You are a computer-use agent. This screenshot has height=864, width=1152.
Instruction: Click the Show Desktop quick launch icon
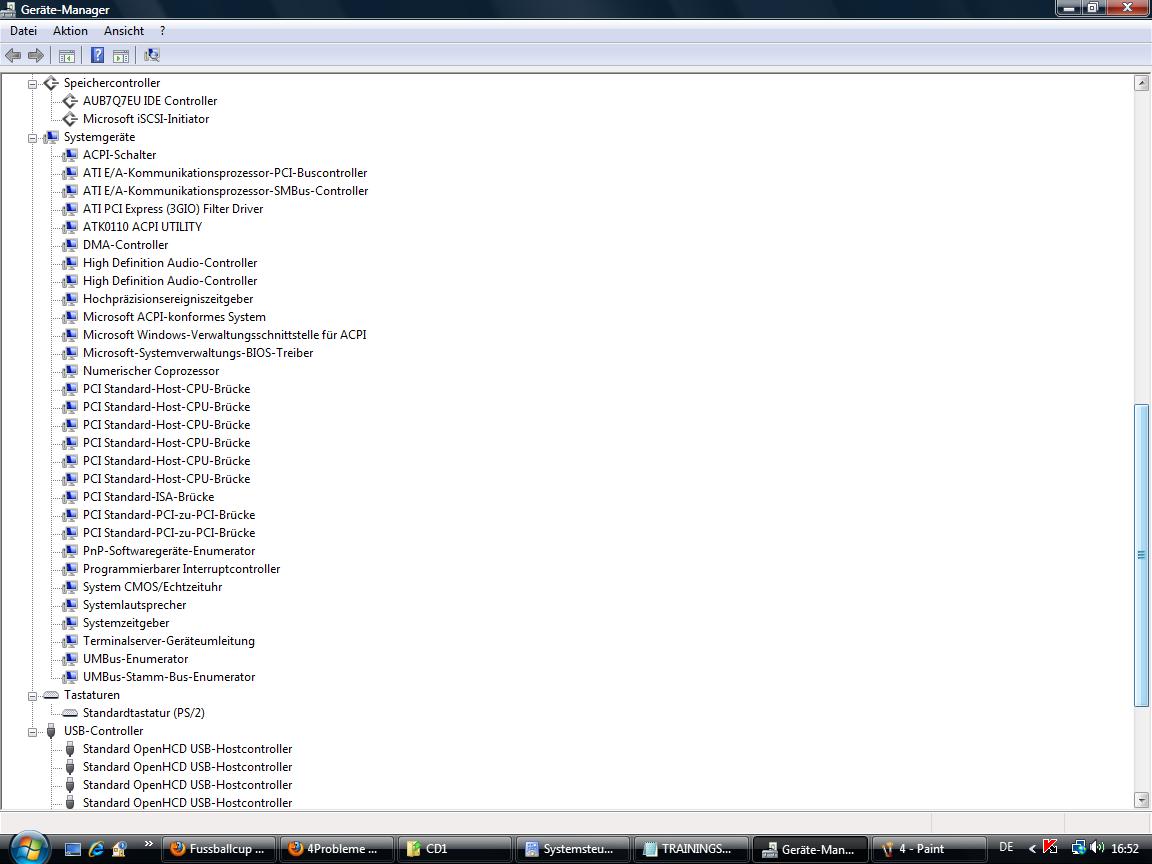click(x=72, y=849)
